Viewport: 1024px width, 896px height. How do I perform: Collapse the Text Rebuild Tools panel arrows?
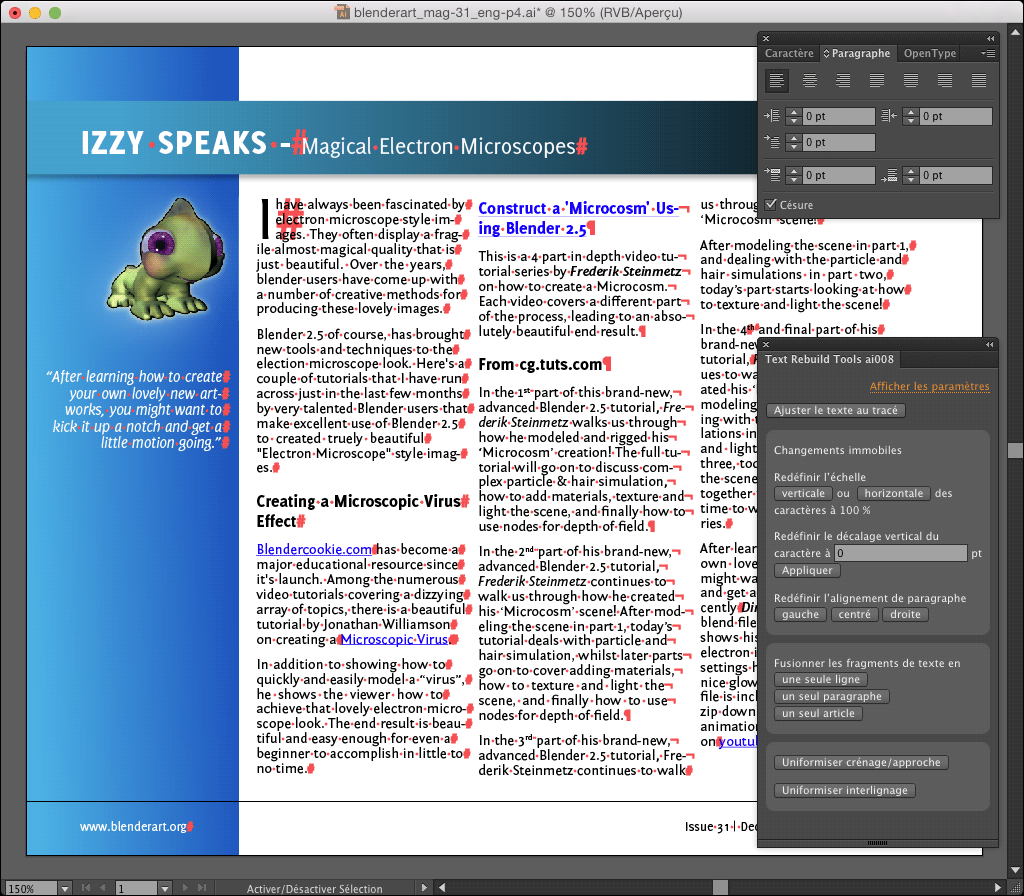tap(990, 345)
